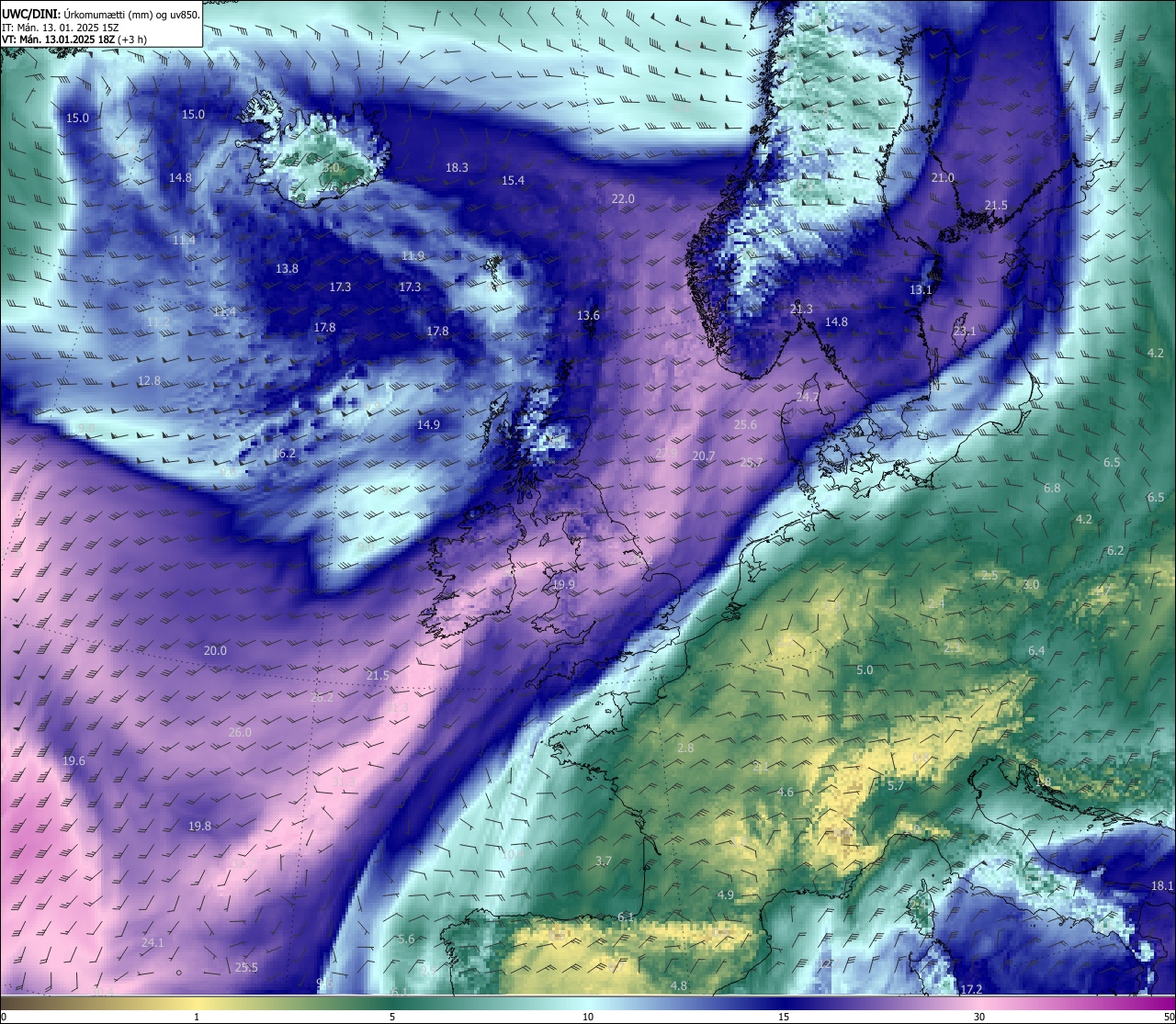Click the 17.2 value near Sardinia
Viewport: 1176px width, 1024px height.
point(971,989)
